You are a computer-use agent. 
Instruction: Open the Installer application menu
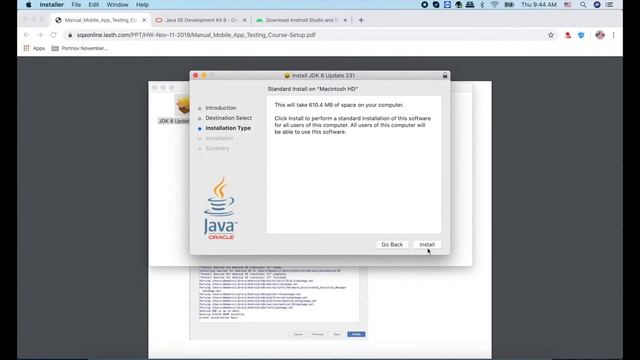51,4
